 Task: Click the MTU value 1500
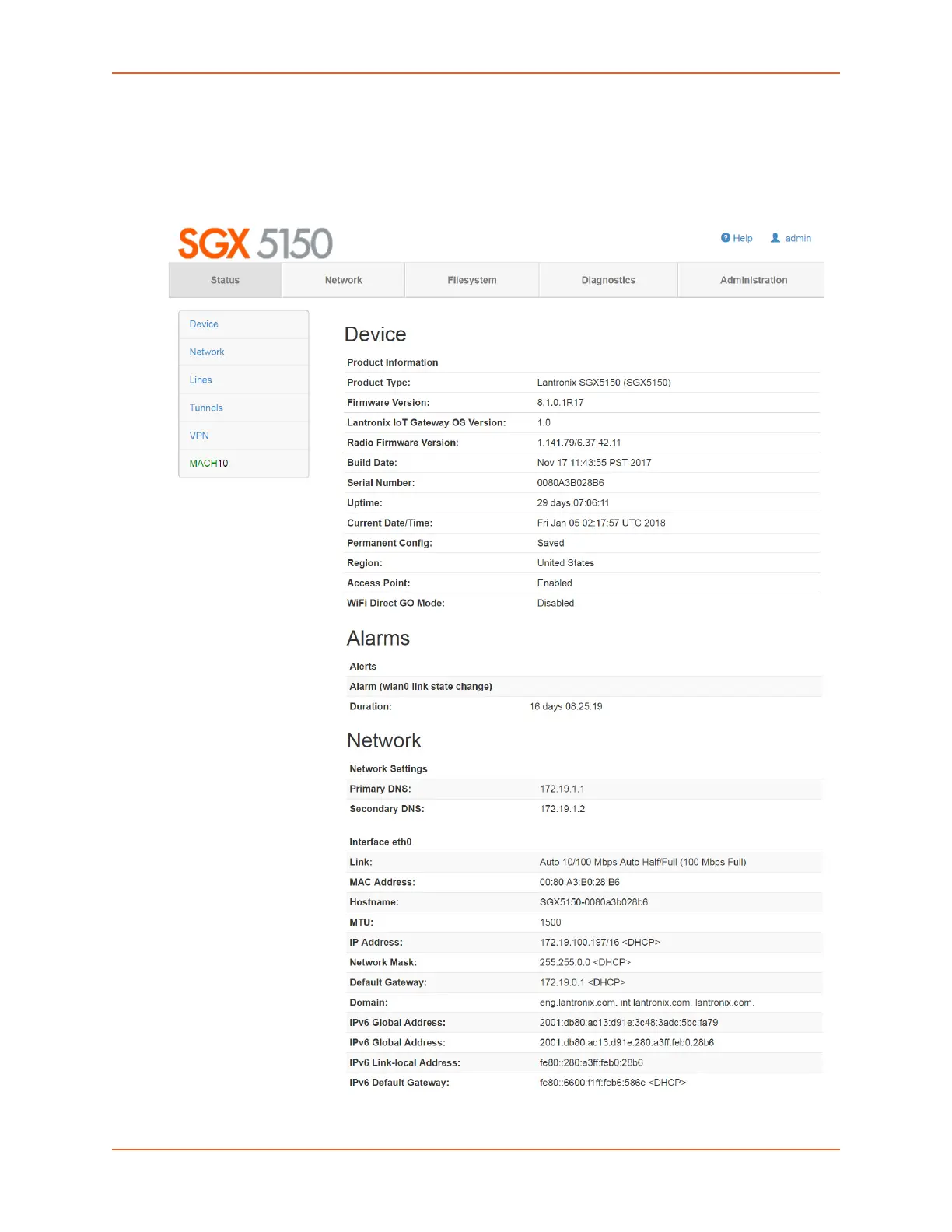coord(550,923)
